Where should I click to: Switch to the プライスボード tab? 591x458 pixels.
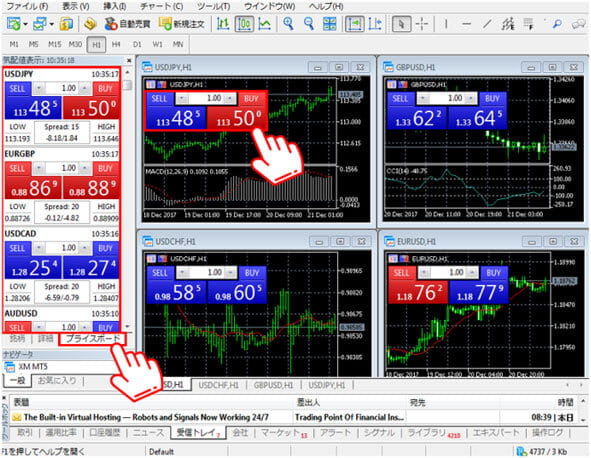coord(92,339)
